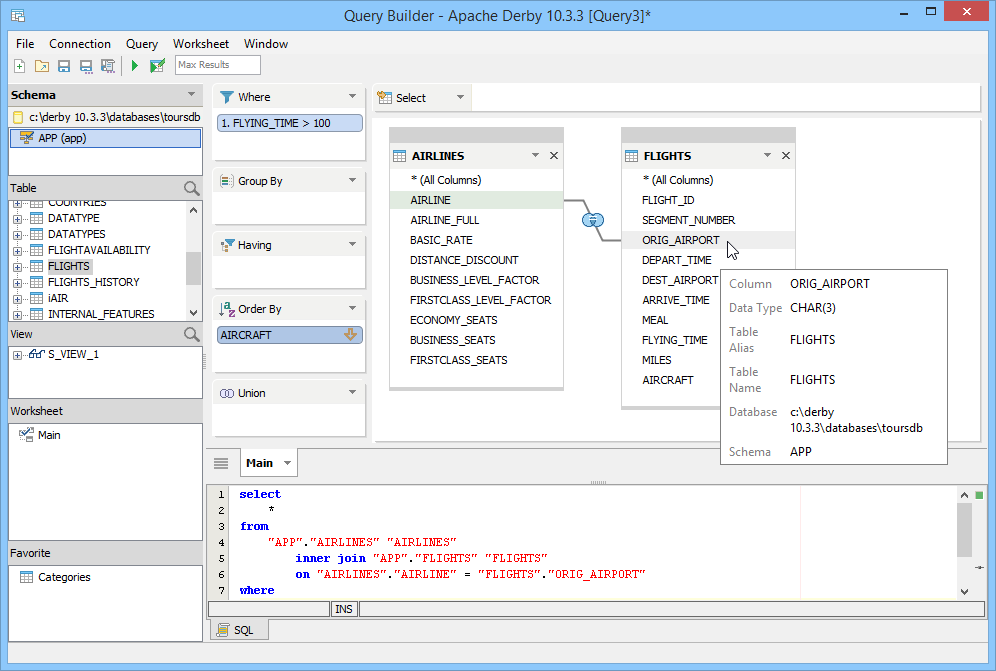Click the application icon in the title bar
996x671 pixels.
[x=18, y=15]
